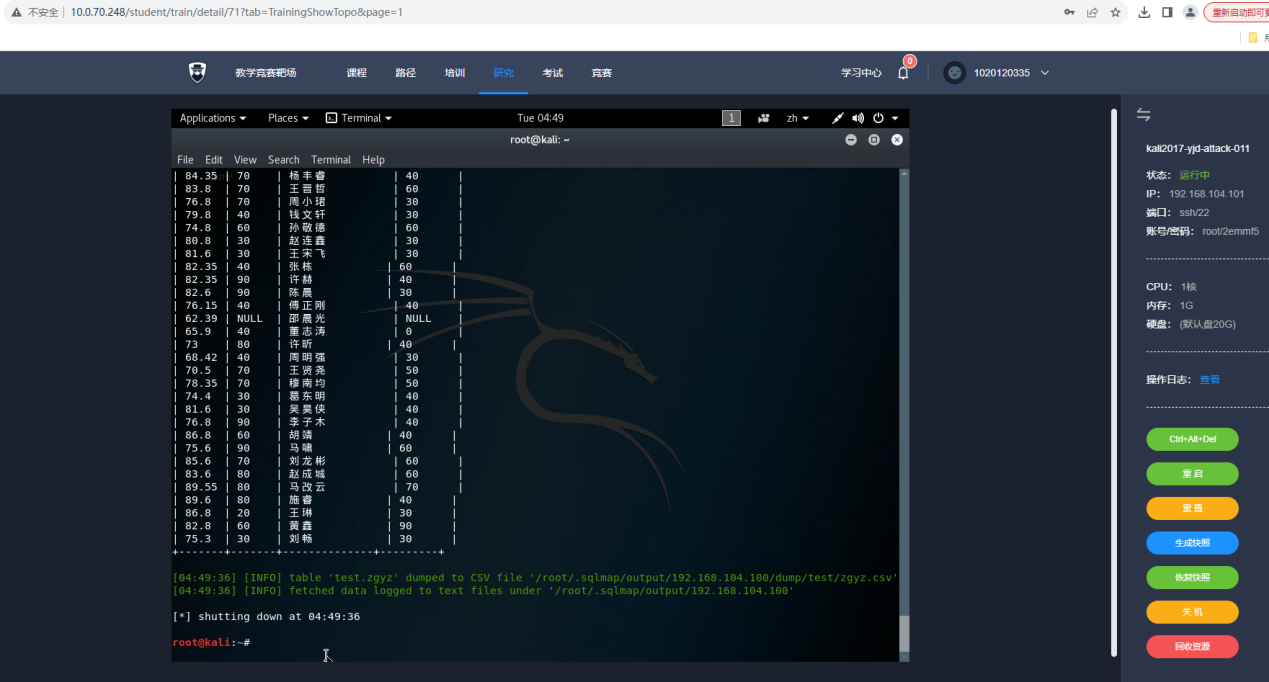Click the Kali workspace indicator "1"
The height and width of the screenshot is (682, 1269).
tap(732, 118)
